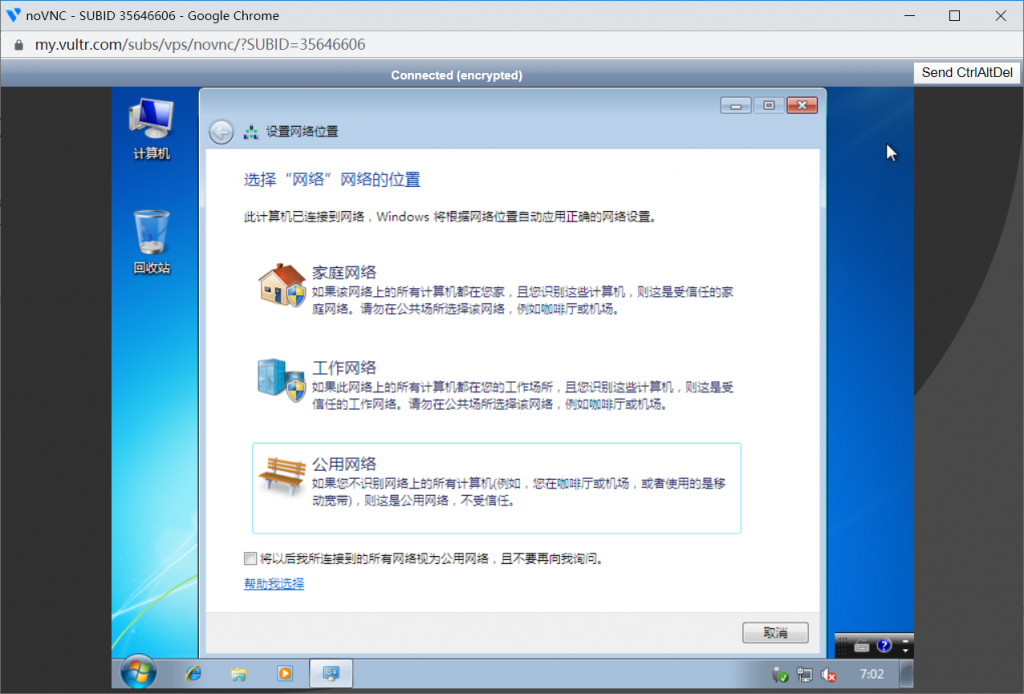The height and width of the screenshot is (694, 1024).
Task: Click the network icon beside the 设置网络位置 title
Action: 251,132
